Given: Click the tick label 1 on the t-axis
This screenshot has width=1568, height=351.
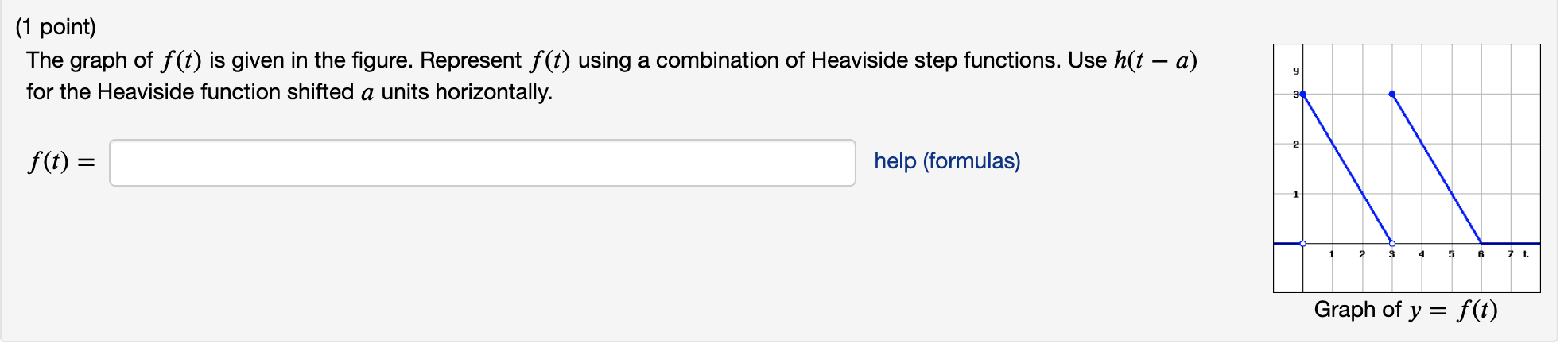Looking at the screenshot, I should coord(1332,254).
